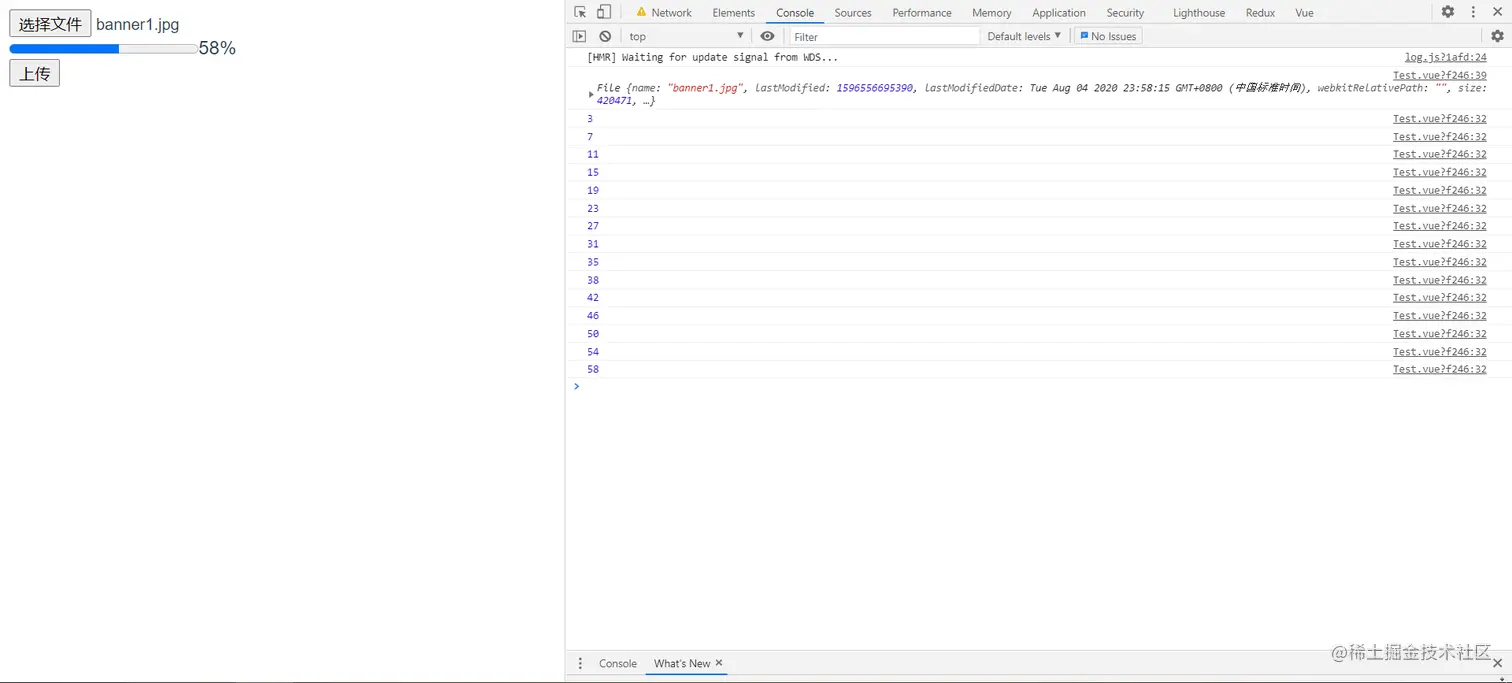This screenshot has height=683, width=1512.
Task: Open the Security tab
Action: point(1125,13)
